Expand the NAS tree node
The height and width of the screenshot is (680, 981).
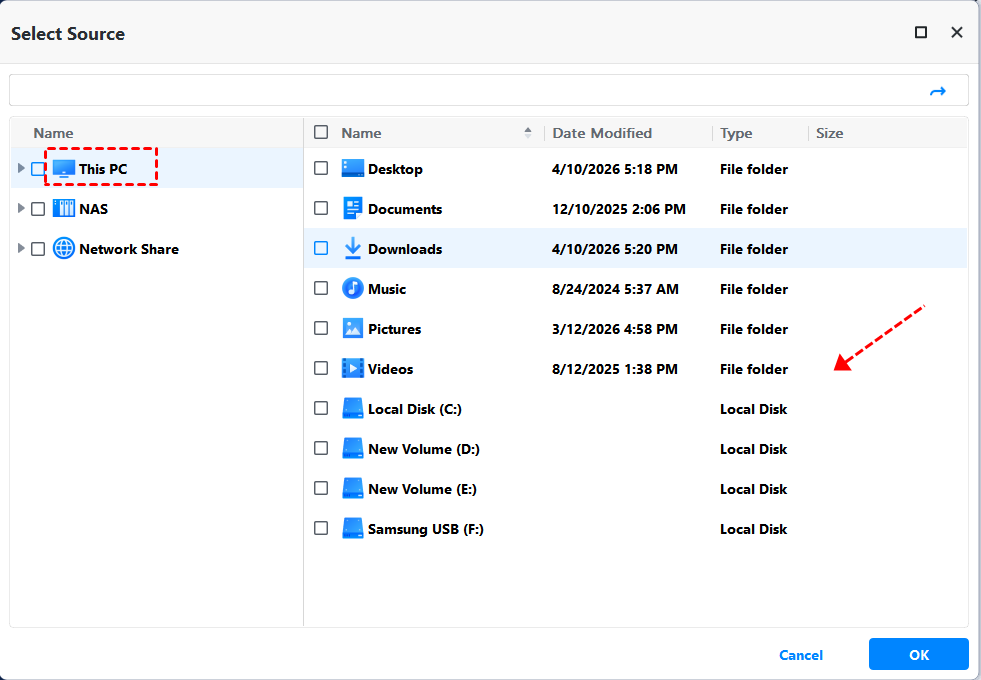(21, 208)
